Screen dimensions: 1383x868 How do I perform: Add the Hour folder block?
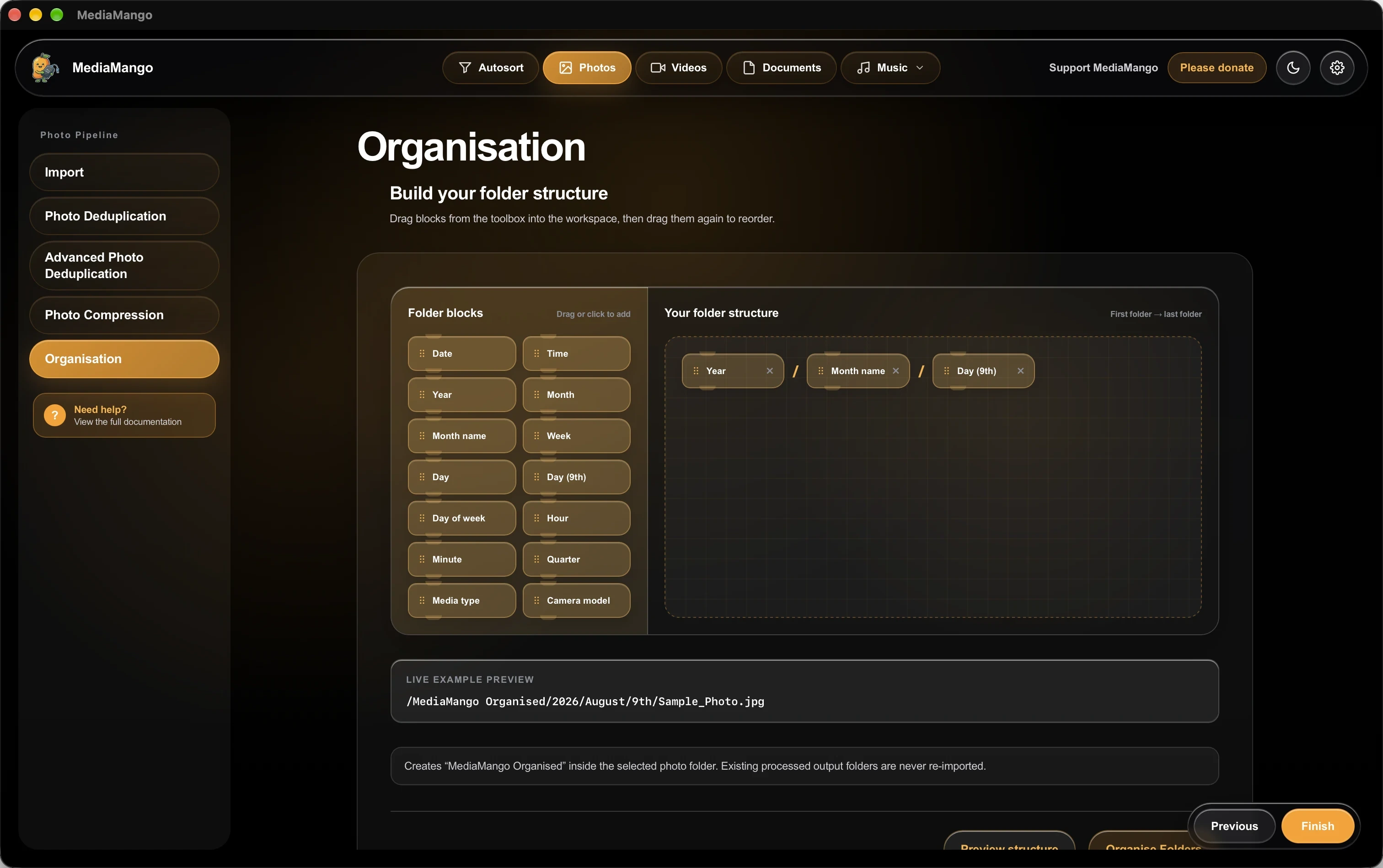[576, 519]
